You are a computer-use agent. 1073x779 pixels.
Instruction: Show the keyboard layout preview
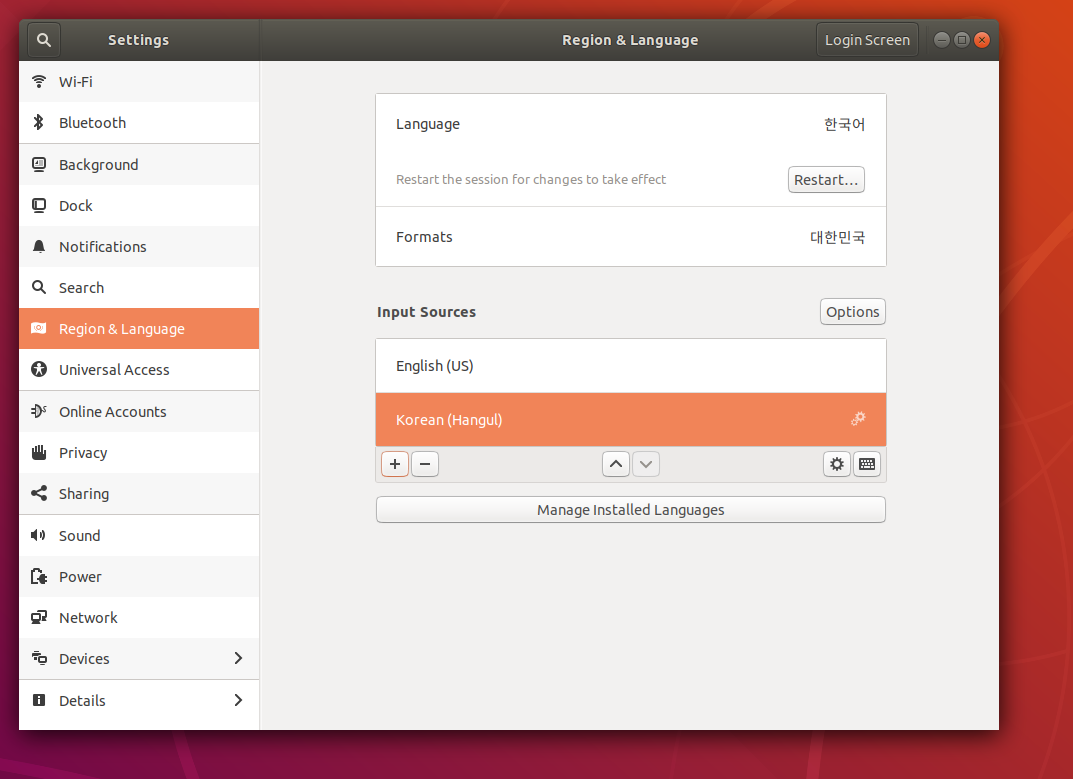pyautogui.click(x=867, y=464)
